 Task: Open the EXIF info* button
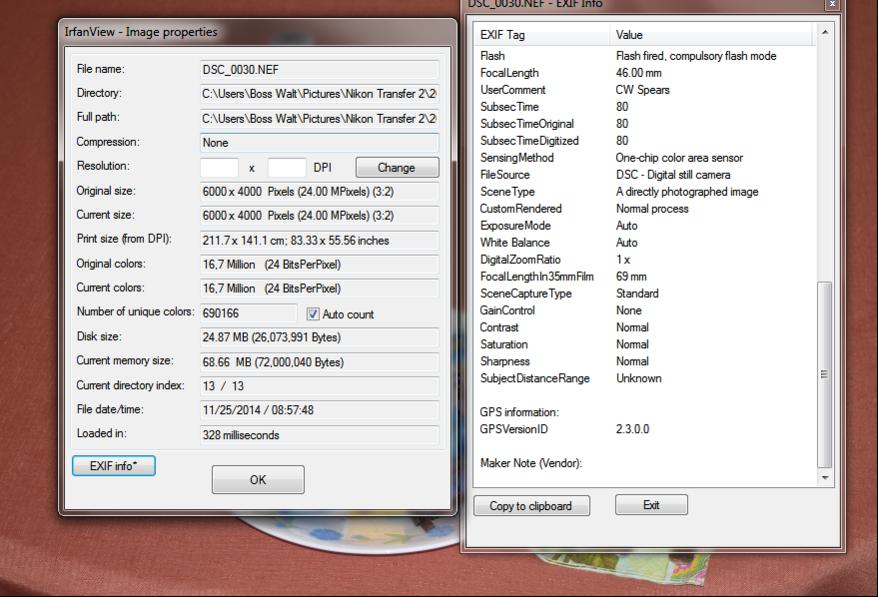[x=113, y=466]
